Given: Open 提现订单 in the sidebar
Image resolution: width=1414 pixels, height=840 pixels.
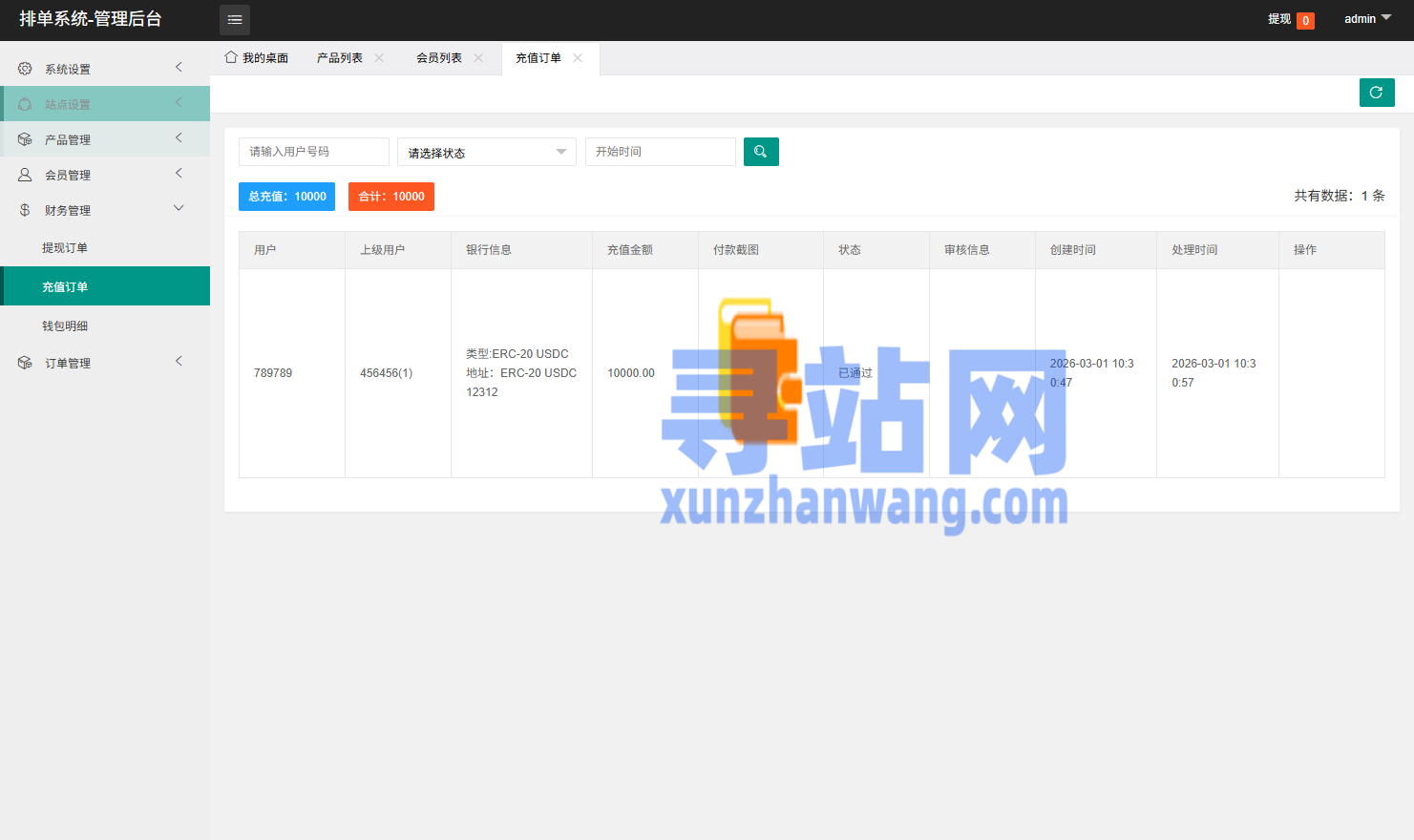Looking at the screenshot, I should 65,248.
